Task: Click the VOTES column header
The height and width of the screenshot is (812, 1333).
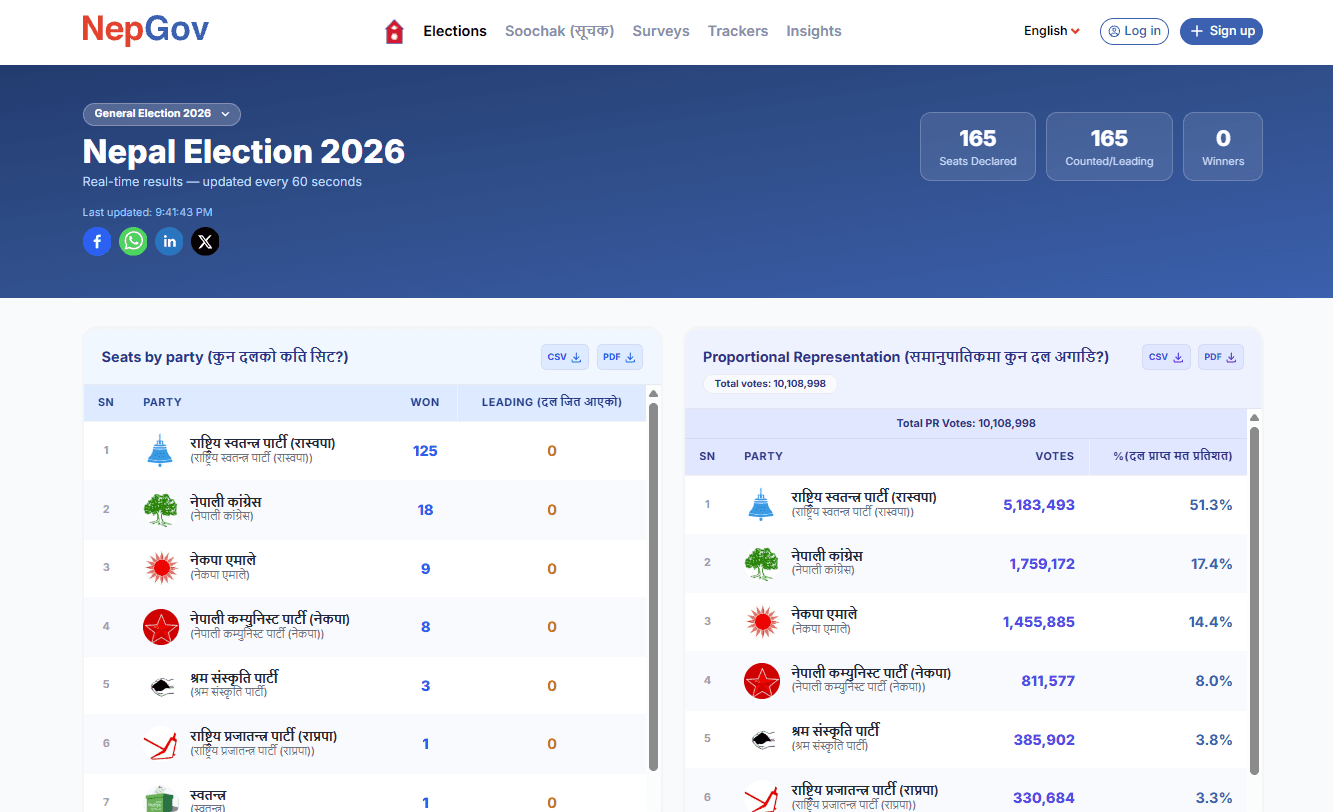Action: pyautogui.click(x=1055, y=456)
